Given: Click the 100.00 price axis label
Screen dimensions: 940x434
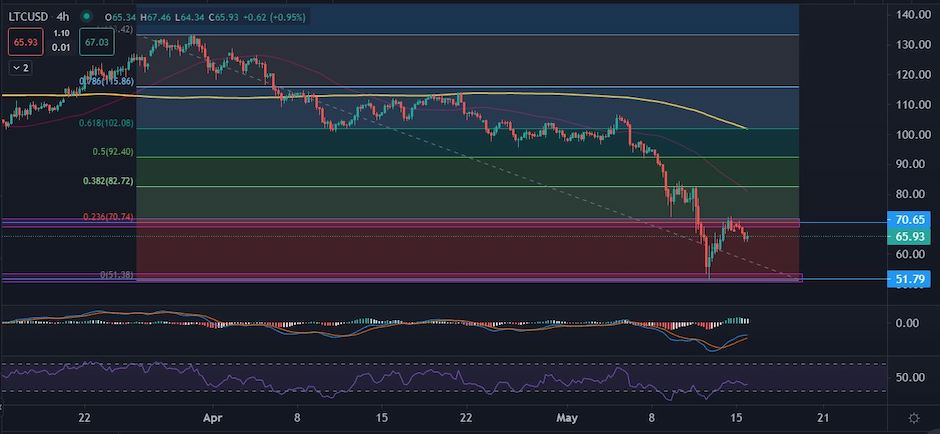Looking at the screenshot, I should tap(911, 134).
